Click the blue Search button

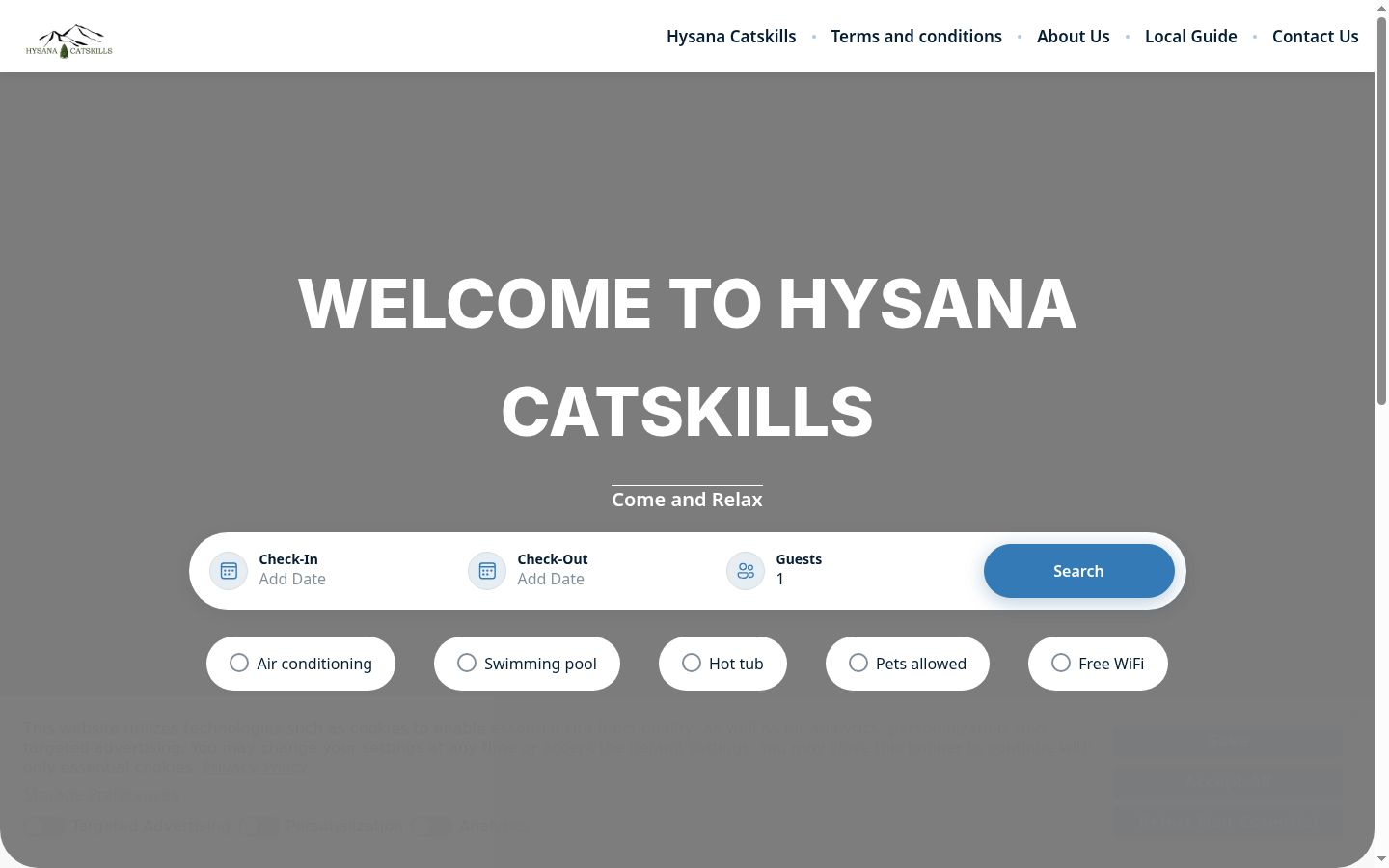1079,571
